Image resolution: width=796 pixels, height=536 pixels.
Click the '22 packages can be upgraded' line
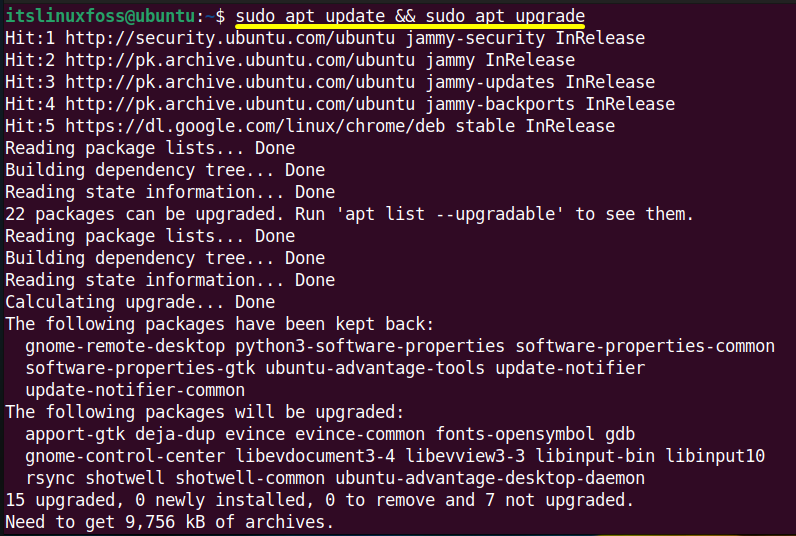[x=349, y=214]
